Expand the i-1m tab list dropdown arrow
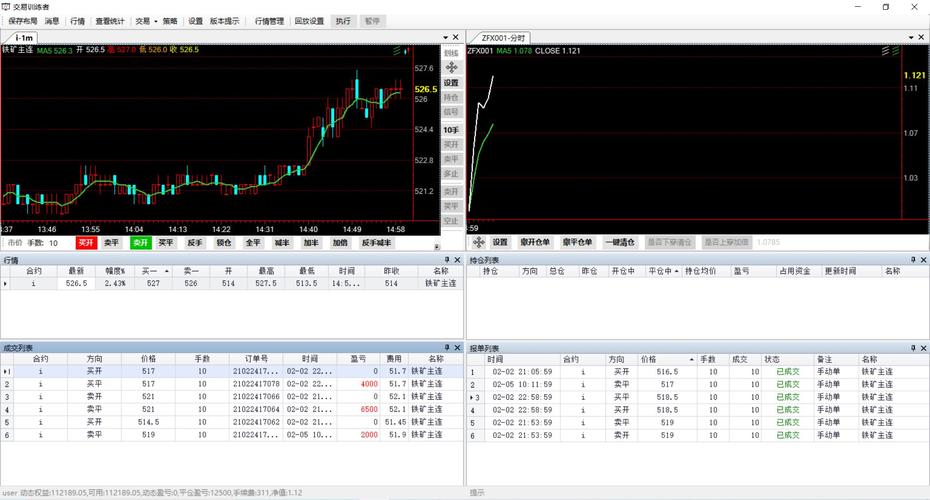The height and width of the screenshot is (500, 930). [444, 37]
